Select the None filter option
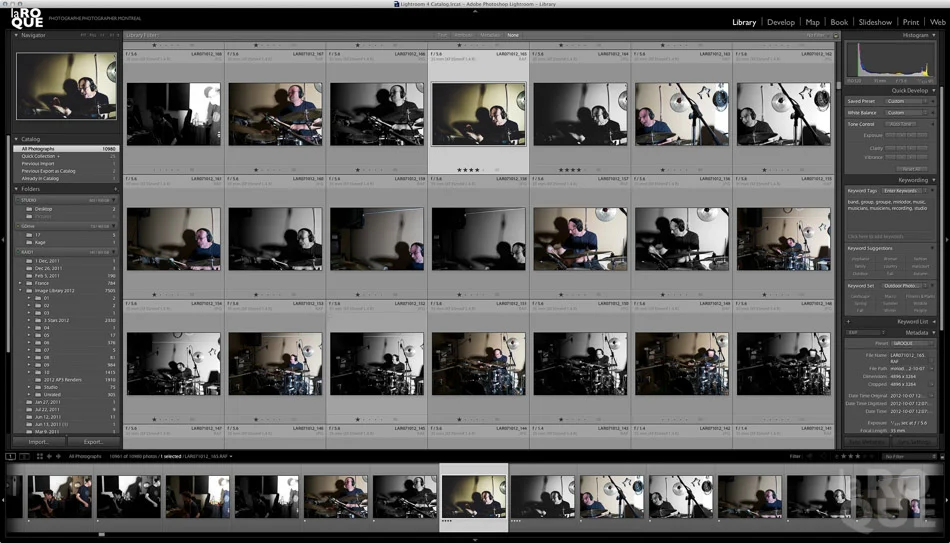Image resolution: width=950 pixels, height=543 pixels. click(513, 35)
